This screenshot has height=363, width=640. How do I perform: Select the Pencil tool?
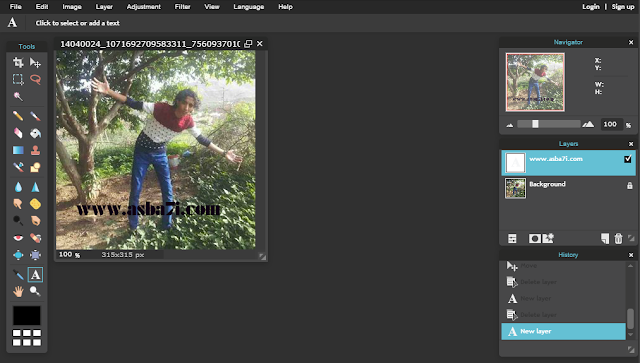click(x=18, y=116)
